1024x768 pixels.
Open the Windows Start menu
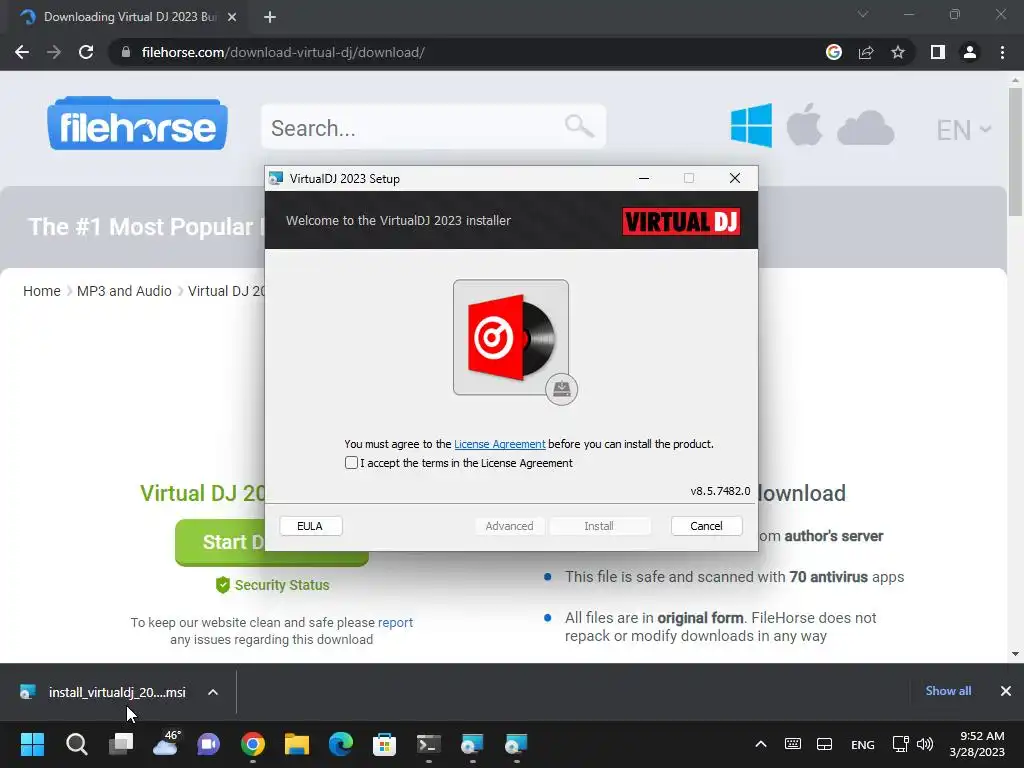point(33,744)
